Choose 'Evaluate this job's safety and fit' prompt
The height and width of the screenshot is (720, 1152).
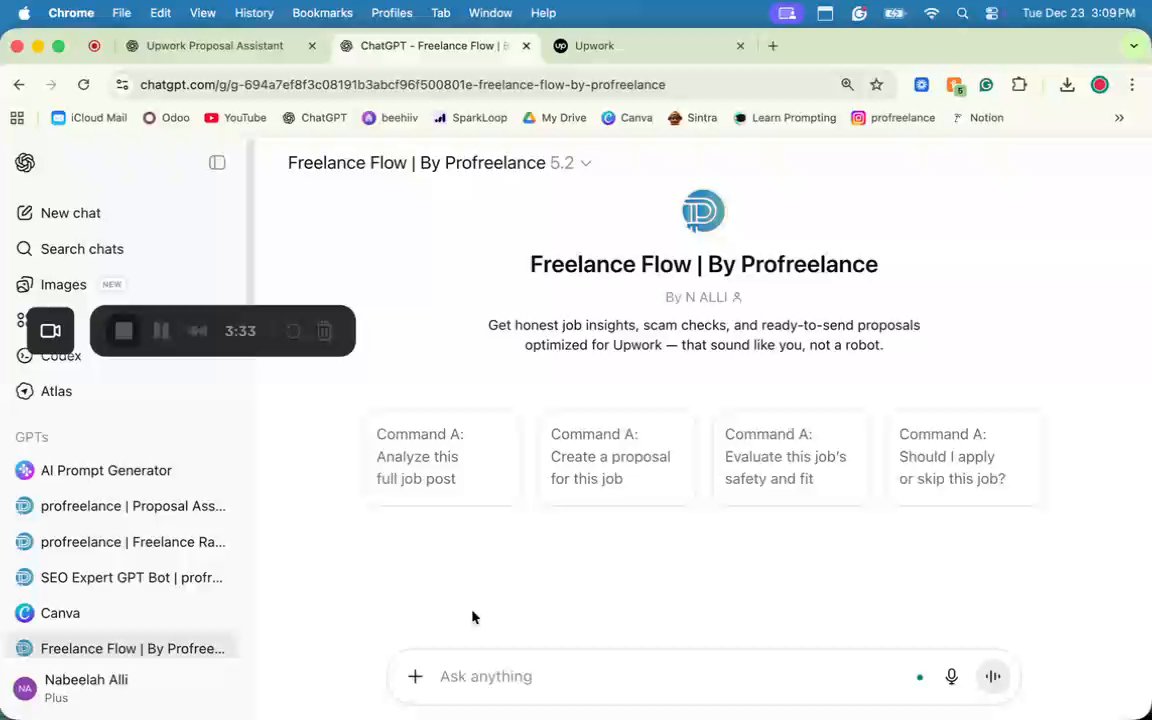pos(791,457)
